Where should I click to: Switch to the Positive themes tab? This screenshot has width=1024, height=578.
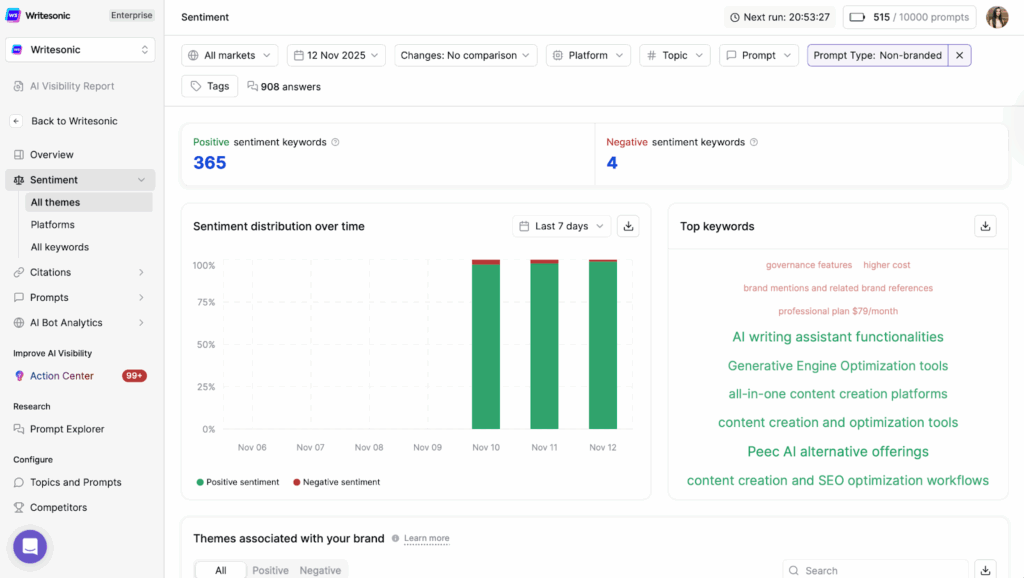click(270, 570)
